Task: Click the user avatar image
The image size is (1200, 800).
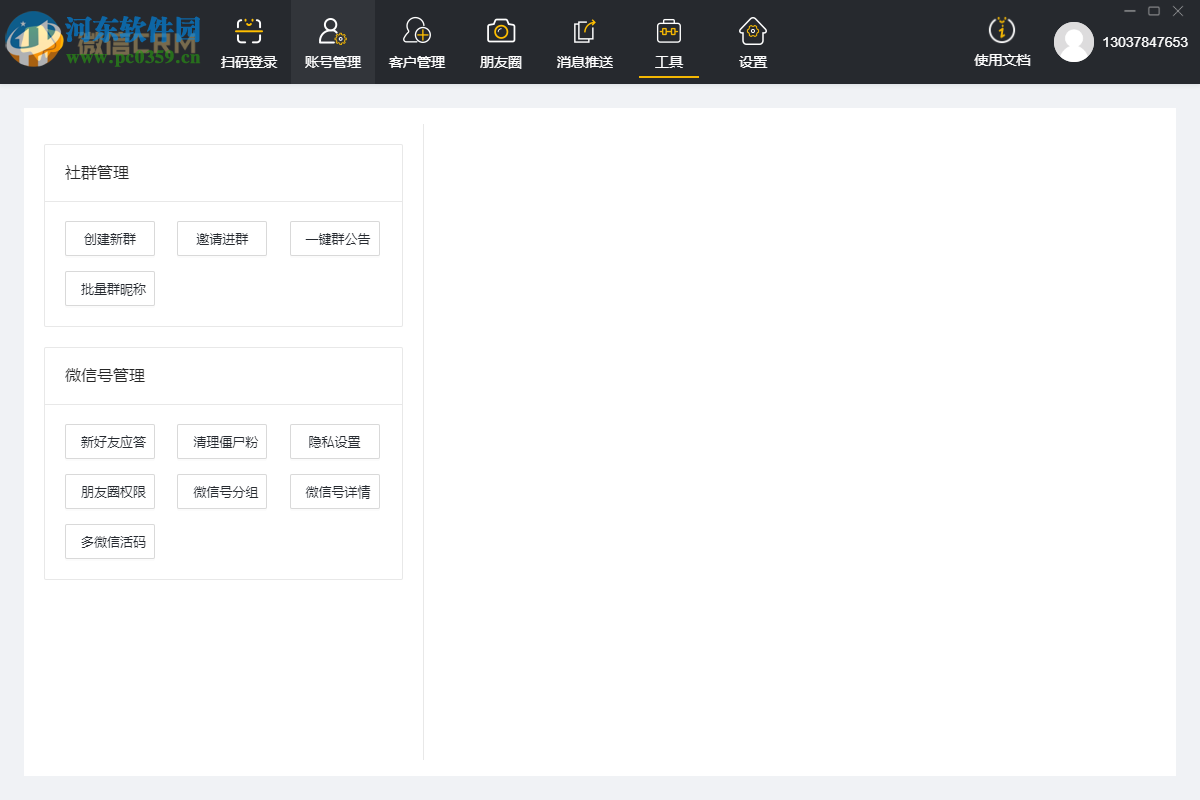Action: coord(1074,43)
